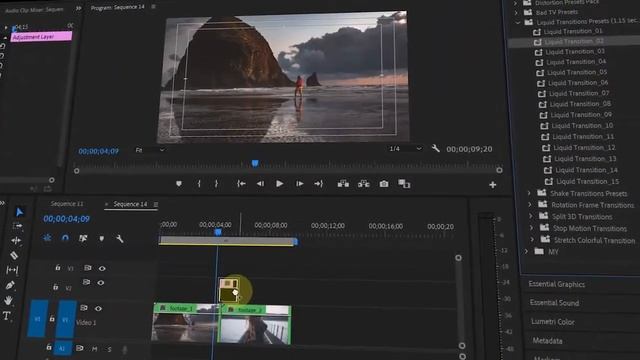640x360 pixels.
Task: Select the Type tool
Action: pyautogui.click(x=7, y=316)
